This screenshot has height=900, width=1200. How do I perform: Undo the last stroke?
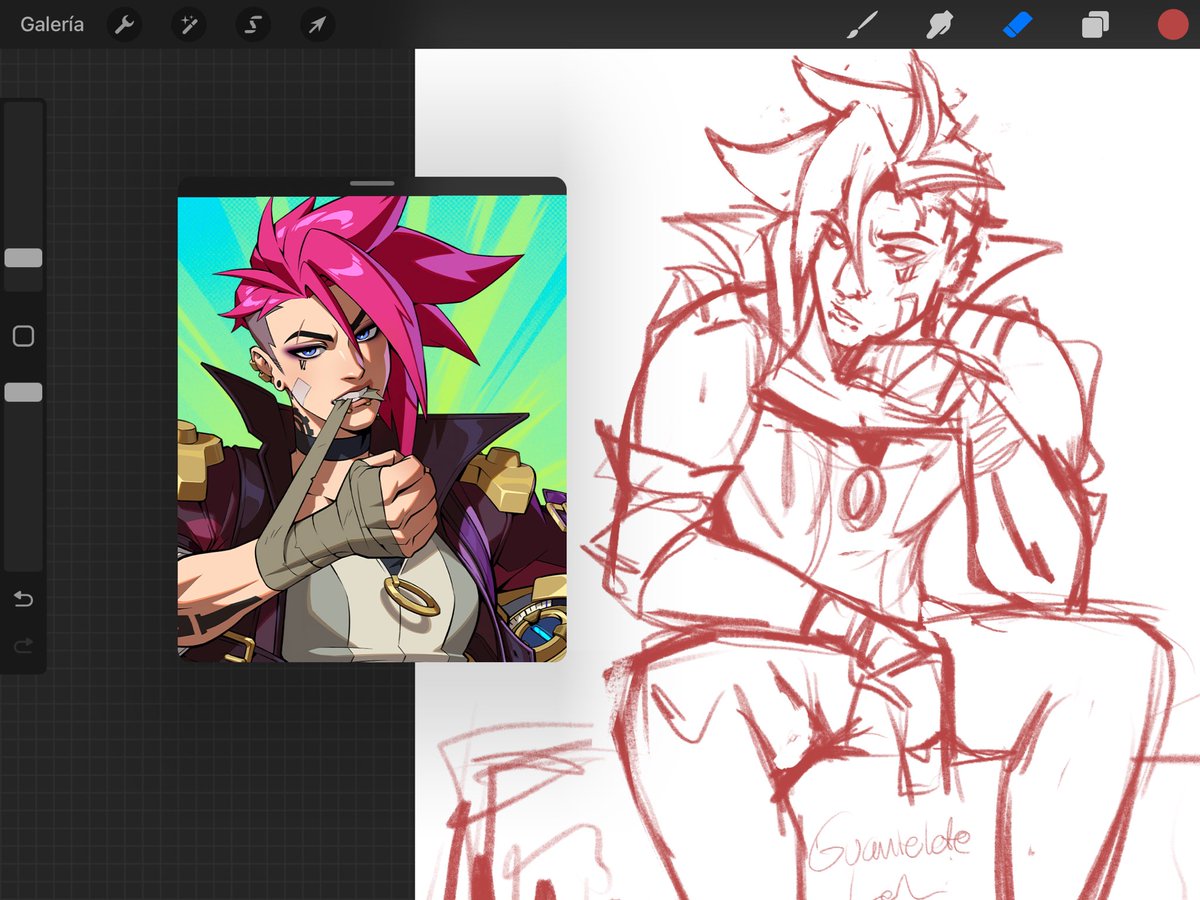point(23,599)
